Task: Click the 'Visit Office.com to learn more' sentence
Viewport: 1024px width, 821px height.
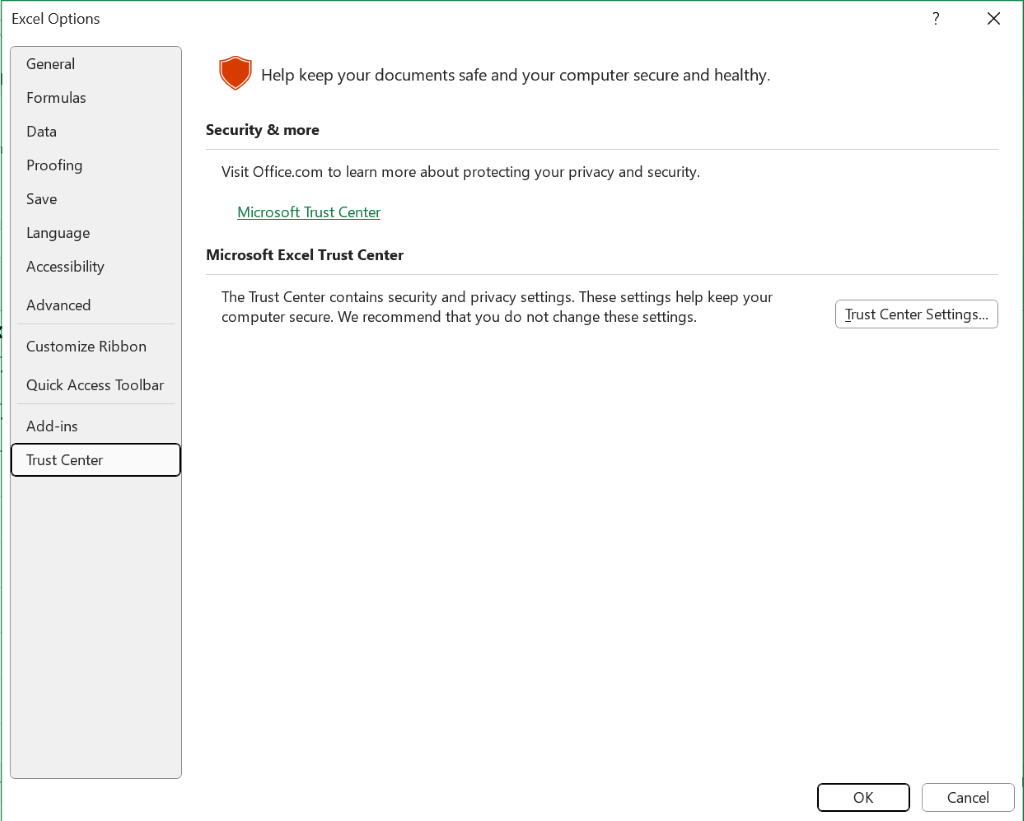Action: pos(460,172)
